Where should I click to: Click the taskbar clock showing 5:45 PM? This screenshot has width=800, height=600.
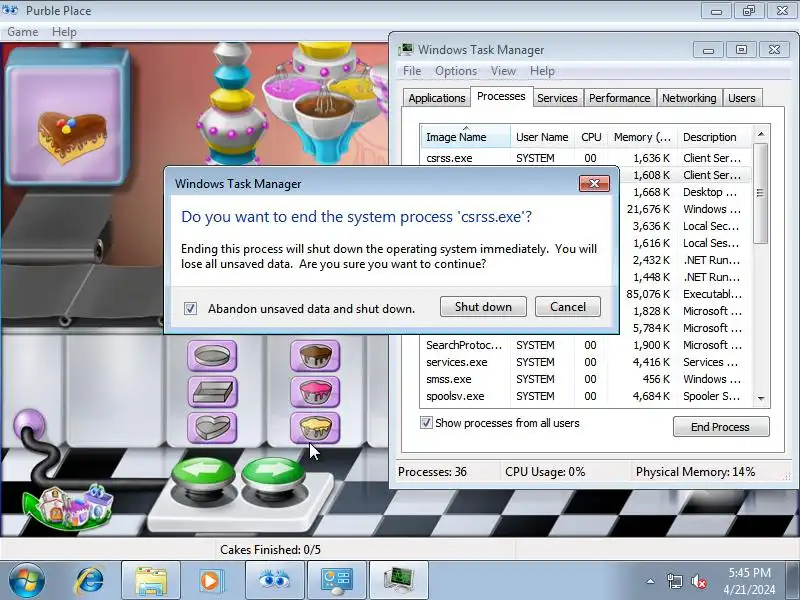click(749, 581)
